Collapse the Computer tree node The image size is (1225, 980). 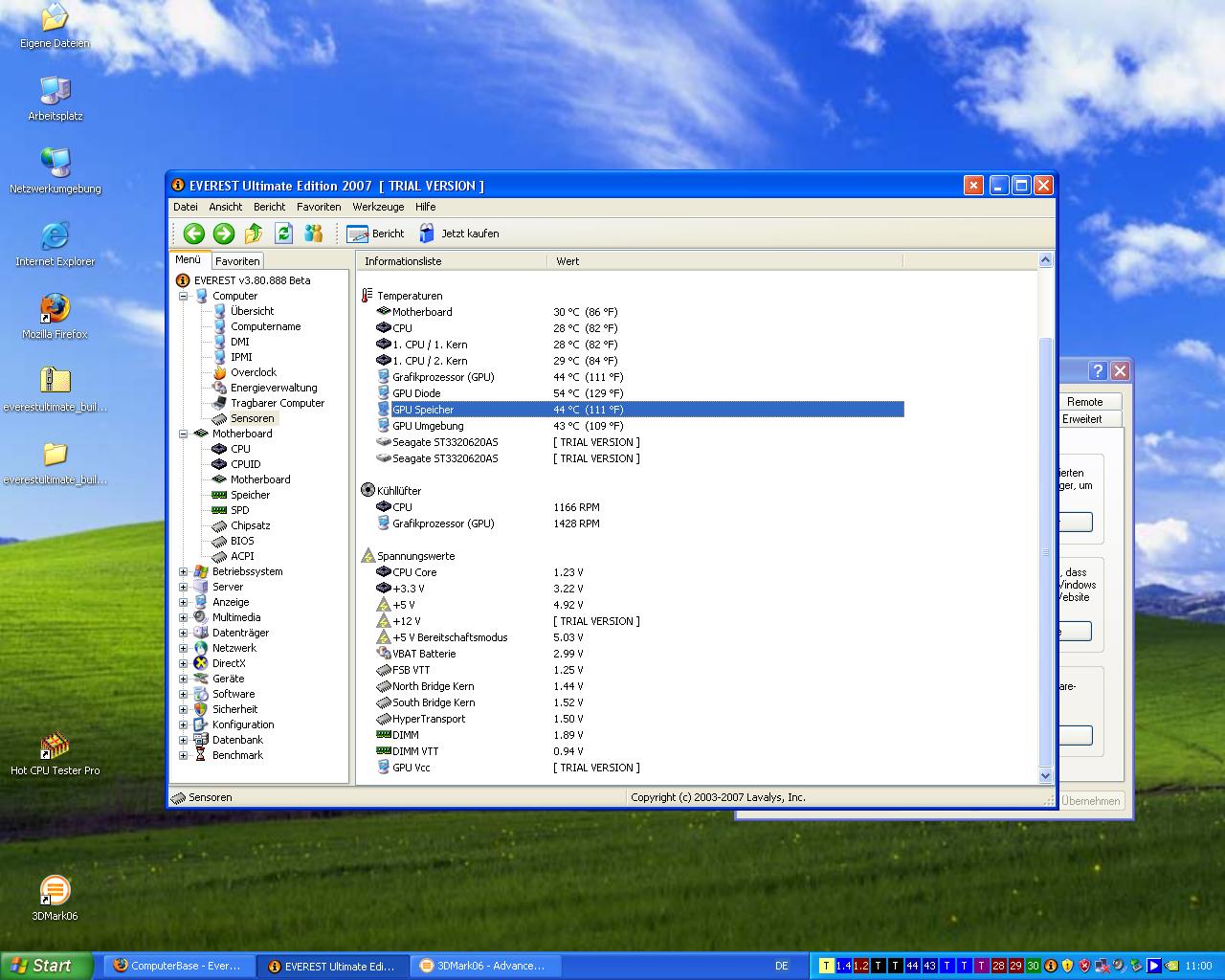184,296
